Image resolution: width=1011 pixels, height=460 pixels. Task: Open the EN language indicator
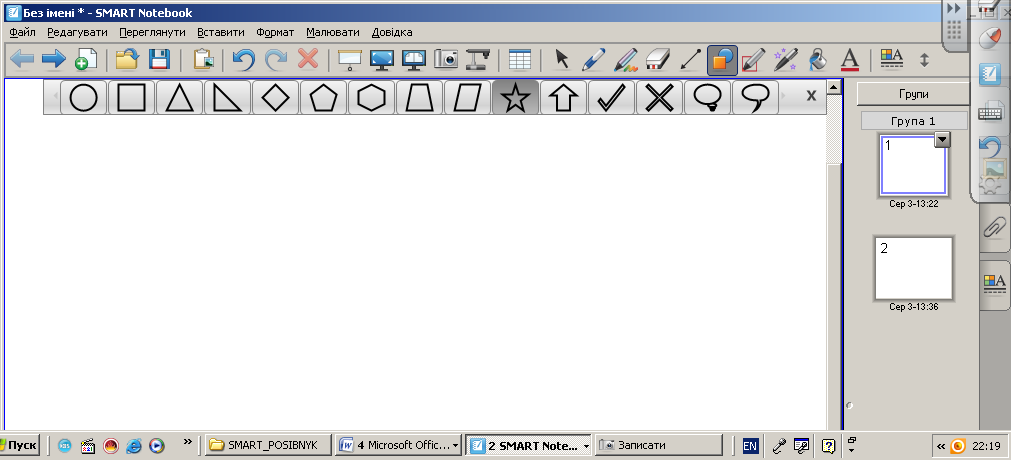click(x=750, y=446)
